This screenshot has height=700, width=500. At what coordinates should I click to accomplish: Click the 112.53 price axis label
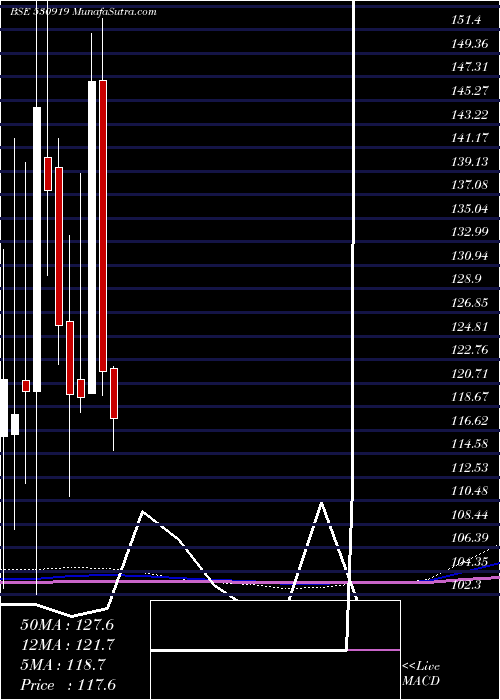469,467
